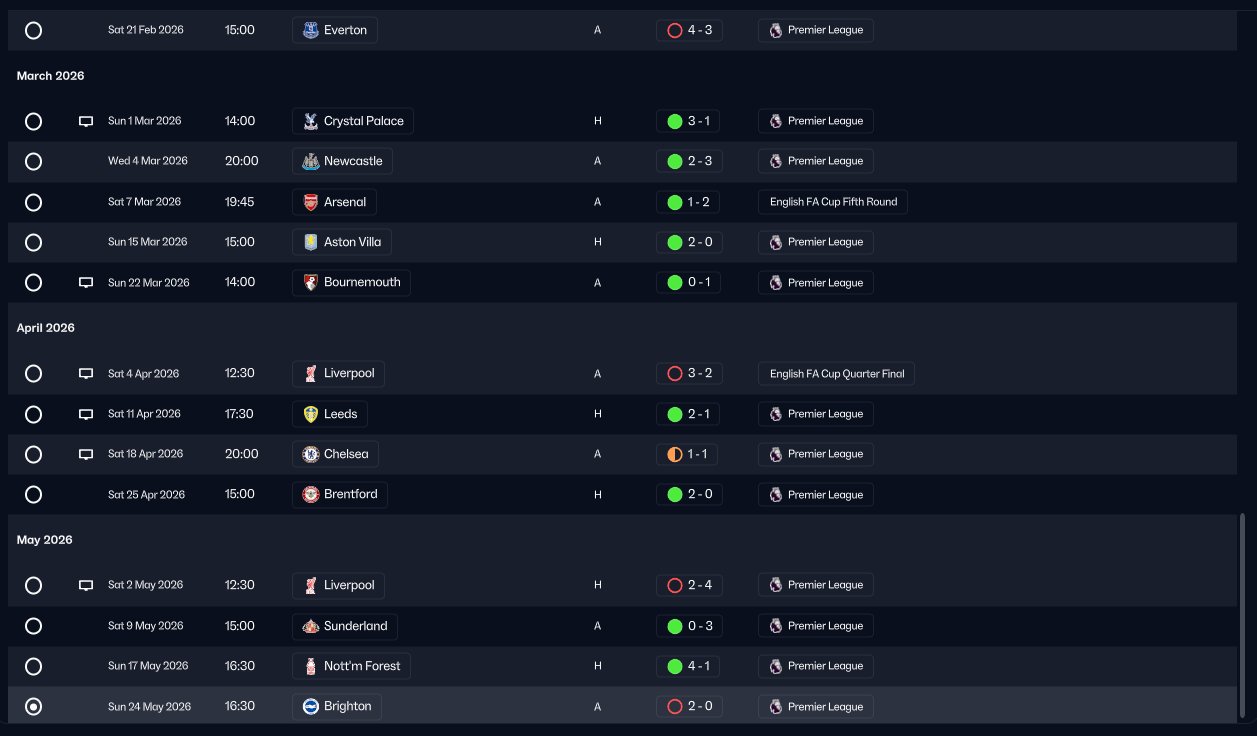Open English FA Cup Quarter Final competition
The height and width of the screenshot is (736, 1257).
point(836,374)
